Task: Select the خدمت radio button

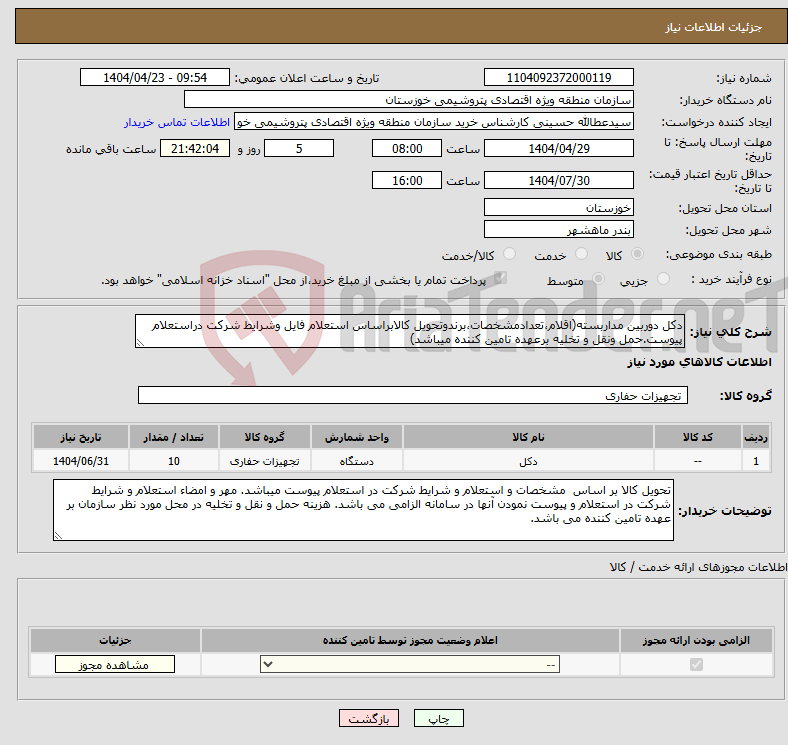Action: pos(581,254)
